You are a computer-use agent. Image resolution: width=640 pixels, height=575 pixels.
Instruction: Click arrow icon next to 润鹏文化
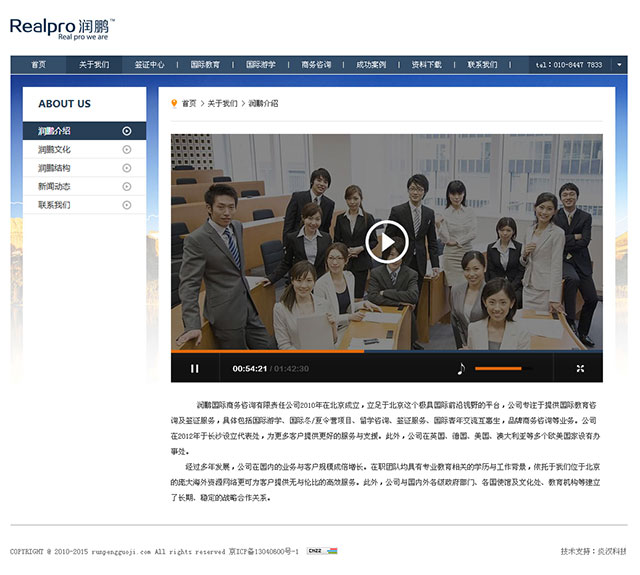[127, 149]
